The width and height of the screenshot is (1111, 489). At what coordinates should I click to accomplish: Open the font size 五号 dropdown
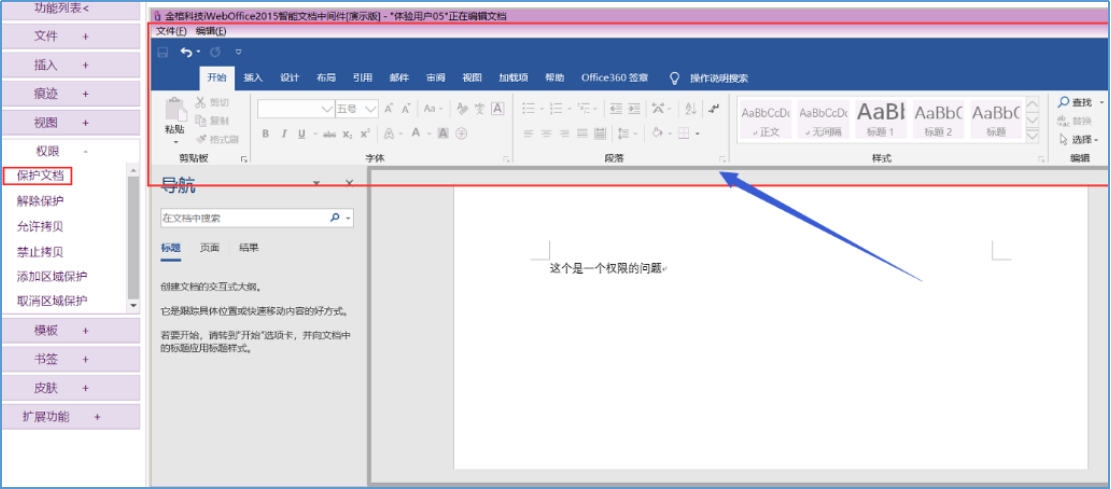[x=371, y=109]
